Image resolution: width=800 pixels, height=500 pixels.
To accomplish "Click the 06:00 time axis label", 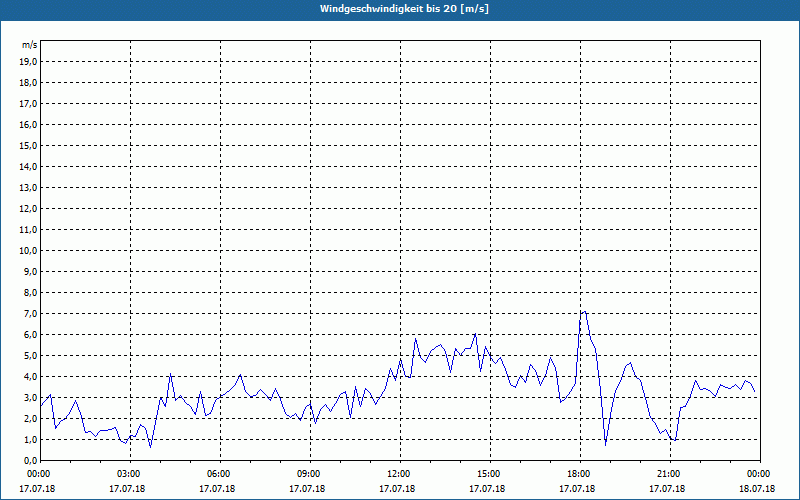I will 221,474.
